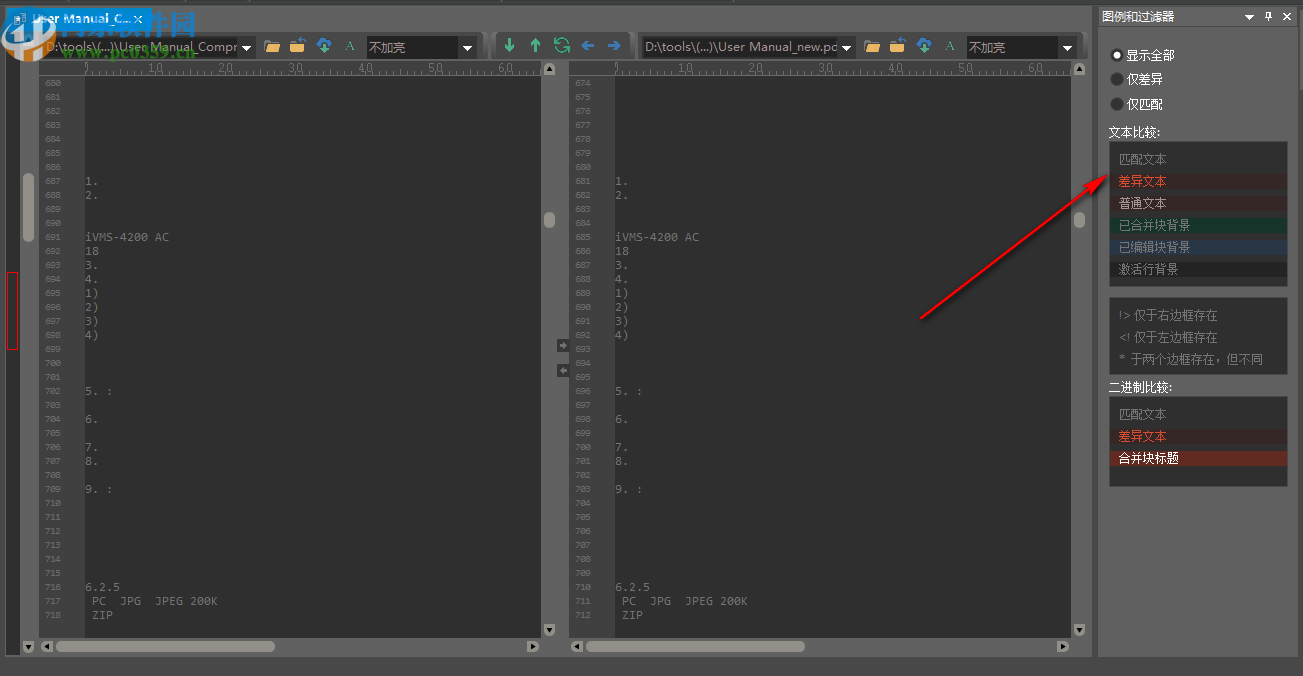The width and height of the screenshot is (1303, 676).
Task: Jump to next difference with green down arrow
Action: (x=509, y=45)
